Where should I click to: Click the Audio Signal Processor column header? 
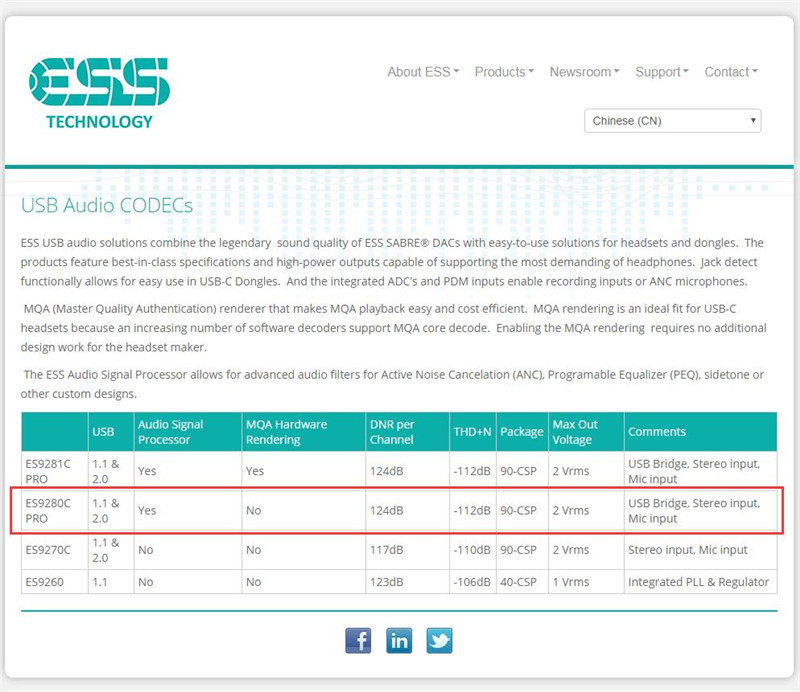[x=170, y=432]
